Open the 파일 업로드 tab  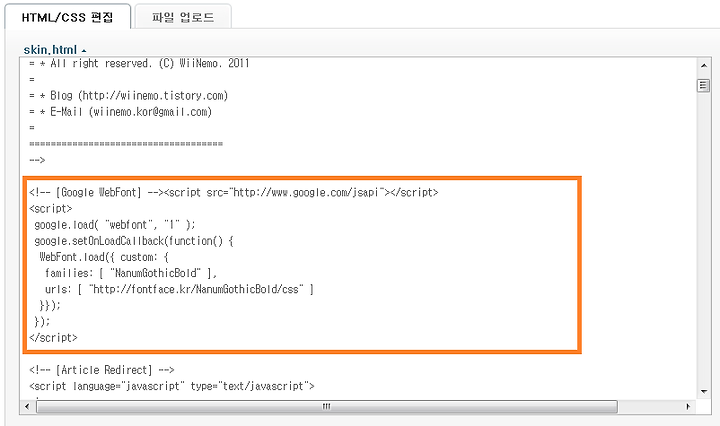tap(183, 17)
